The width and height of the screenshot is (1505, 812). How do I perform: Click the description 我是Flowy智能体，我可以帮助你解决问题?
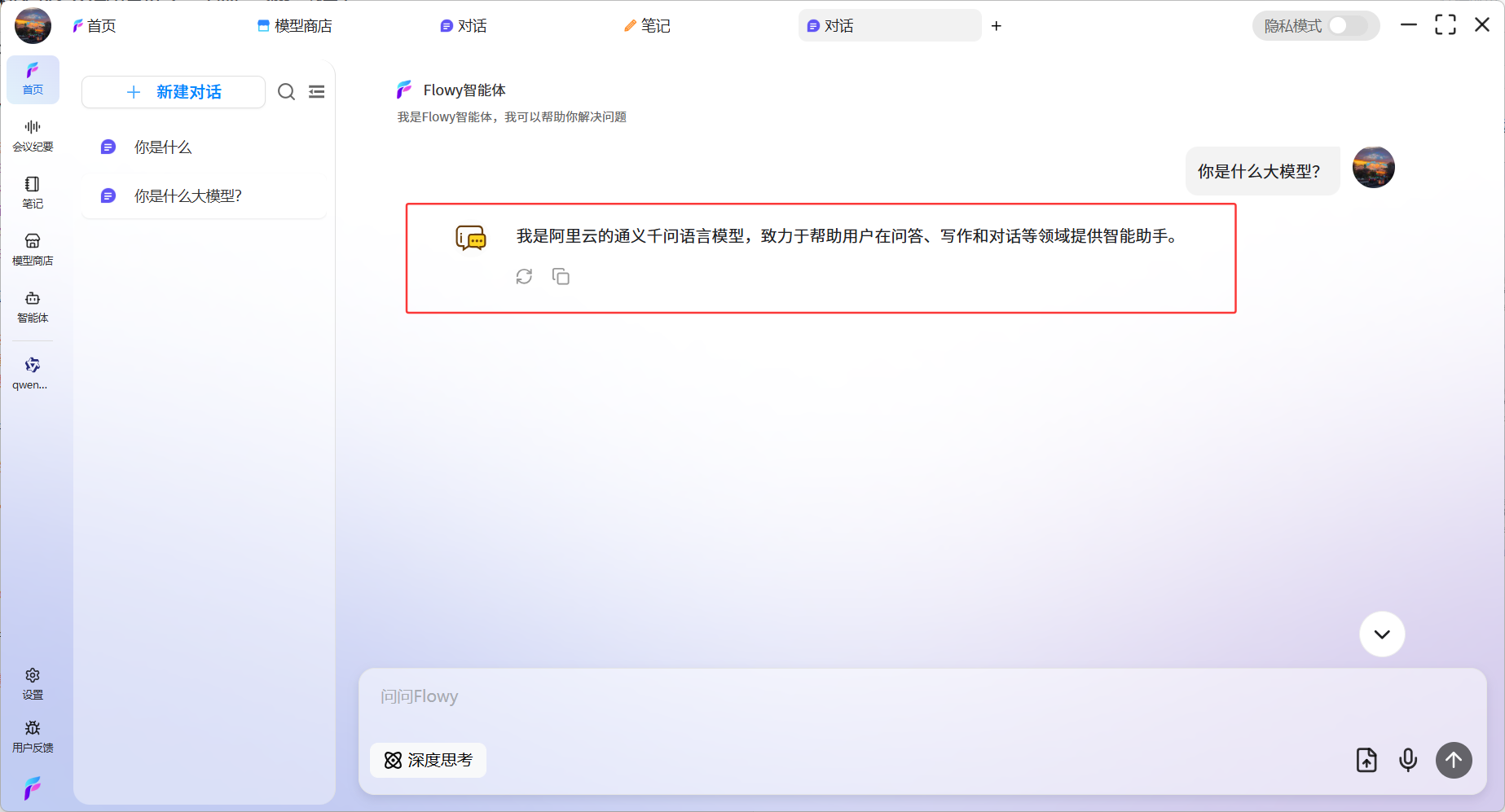(x=512, y=117)
